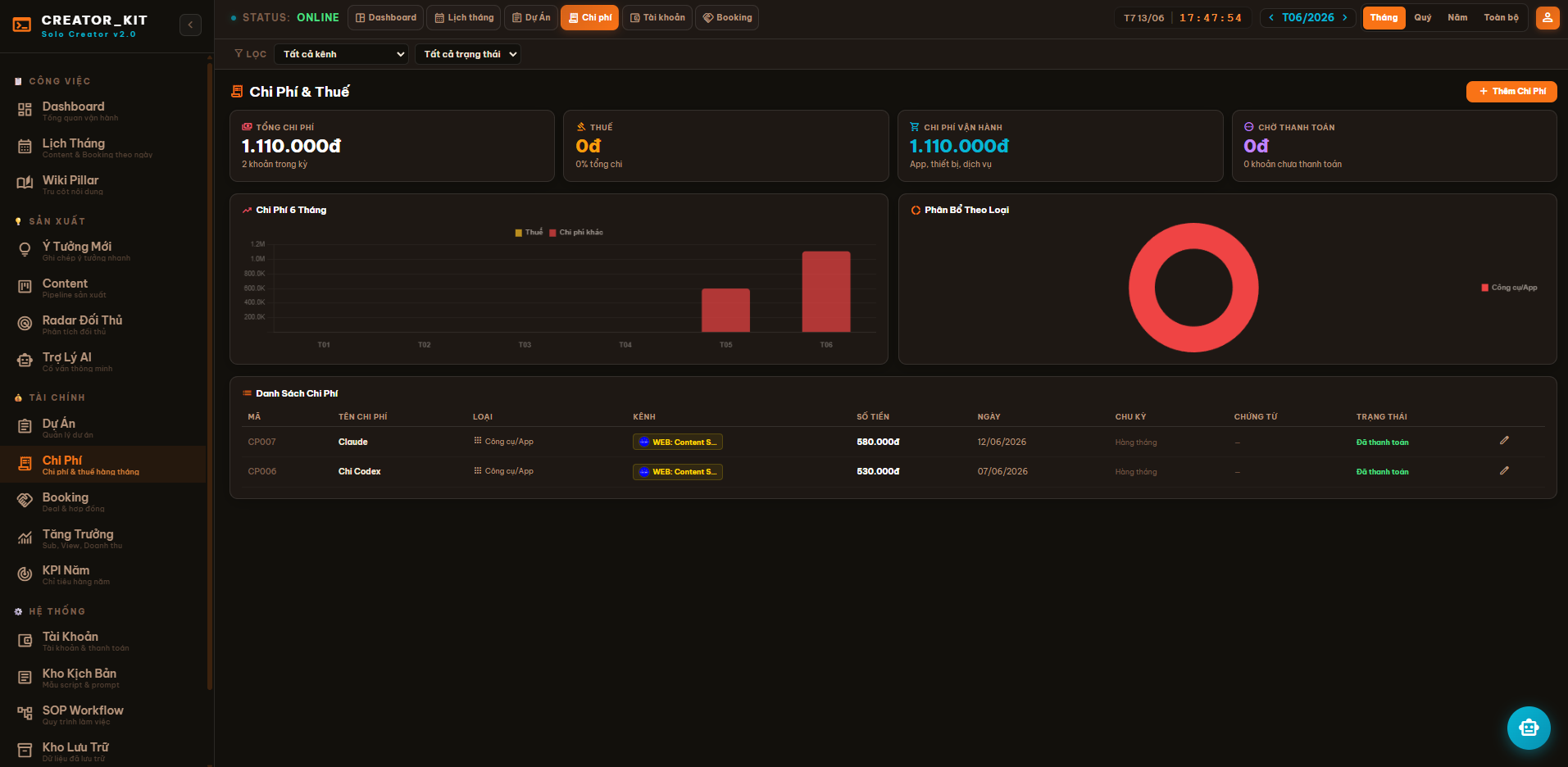Toggle Công cụ/App legend in donut chart

point(1509,288)
